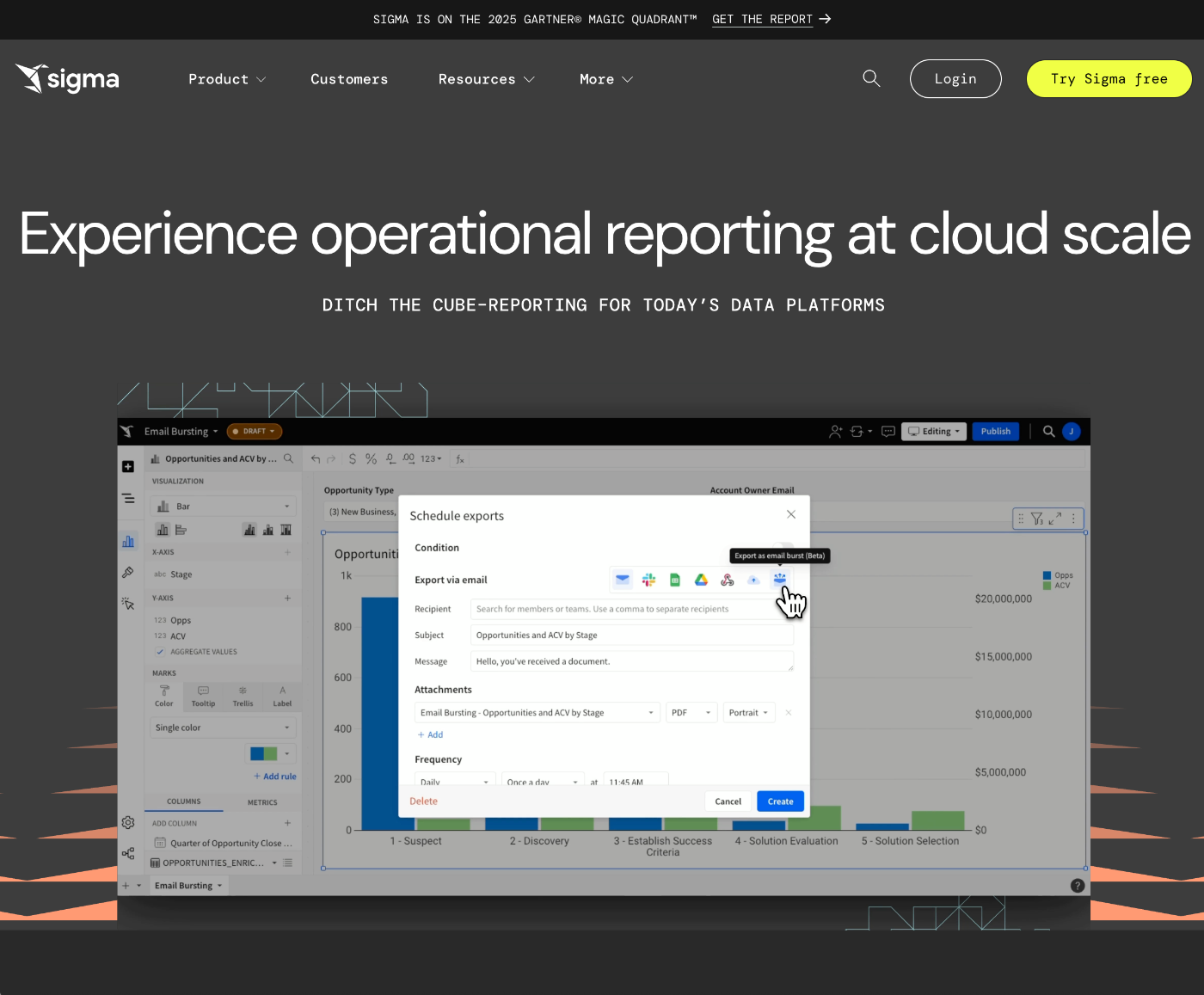1204x995 pixels.
Task: Open the attachment element dropdown Email Bursting - Opportunities
Action: 537,713
